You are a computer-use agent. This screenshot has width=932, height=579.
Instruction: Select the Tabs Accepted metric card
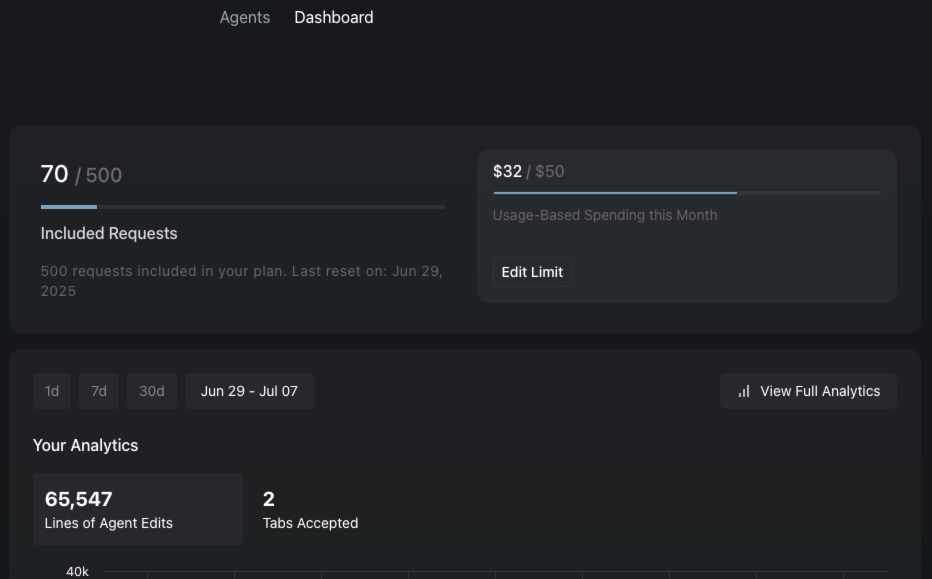click(310, 509)
